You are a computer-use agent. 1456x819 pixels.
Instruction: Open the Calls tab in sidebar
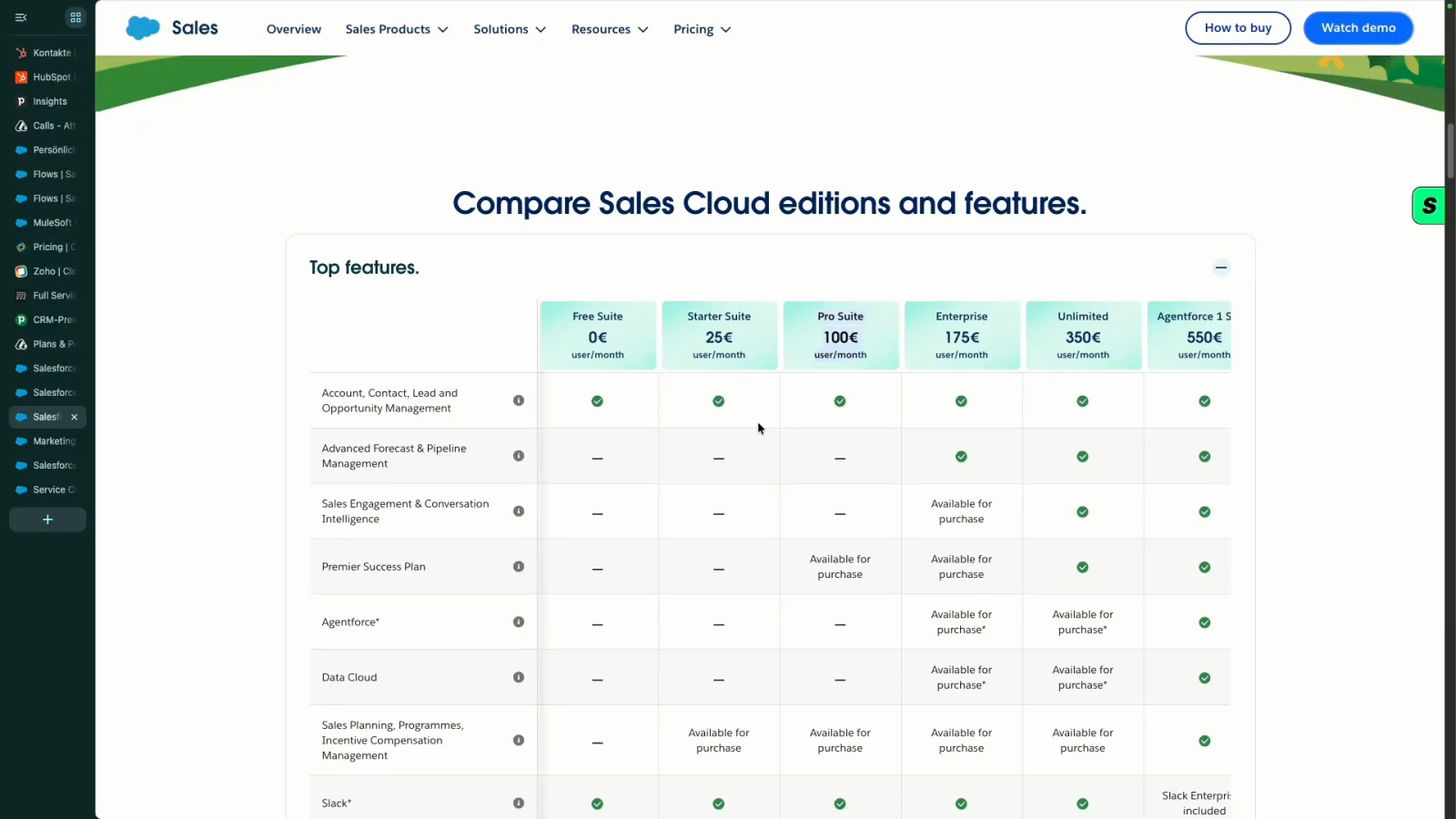pyautogui.click(x=47, y=126)
